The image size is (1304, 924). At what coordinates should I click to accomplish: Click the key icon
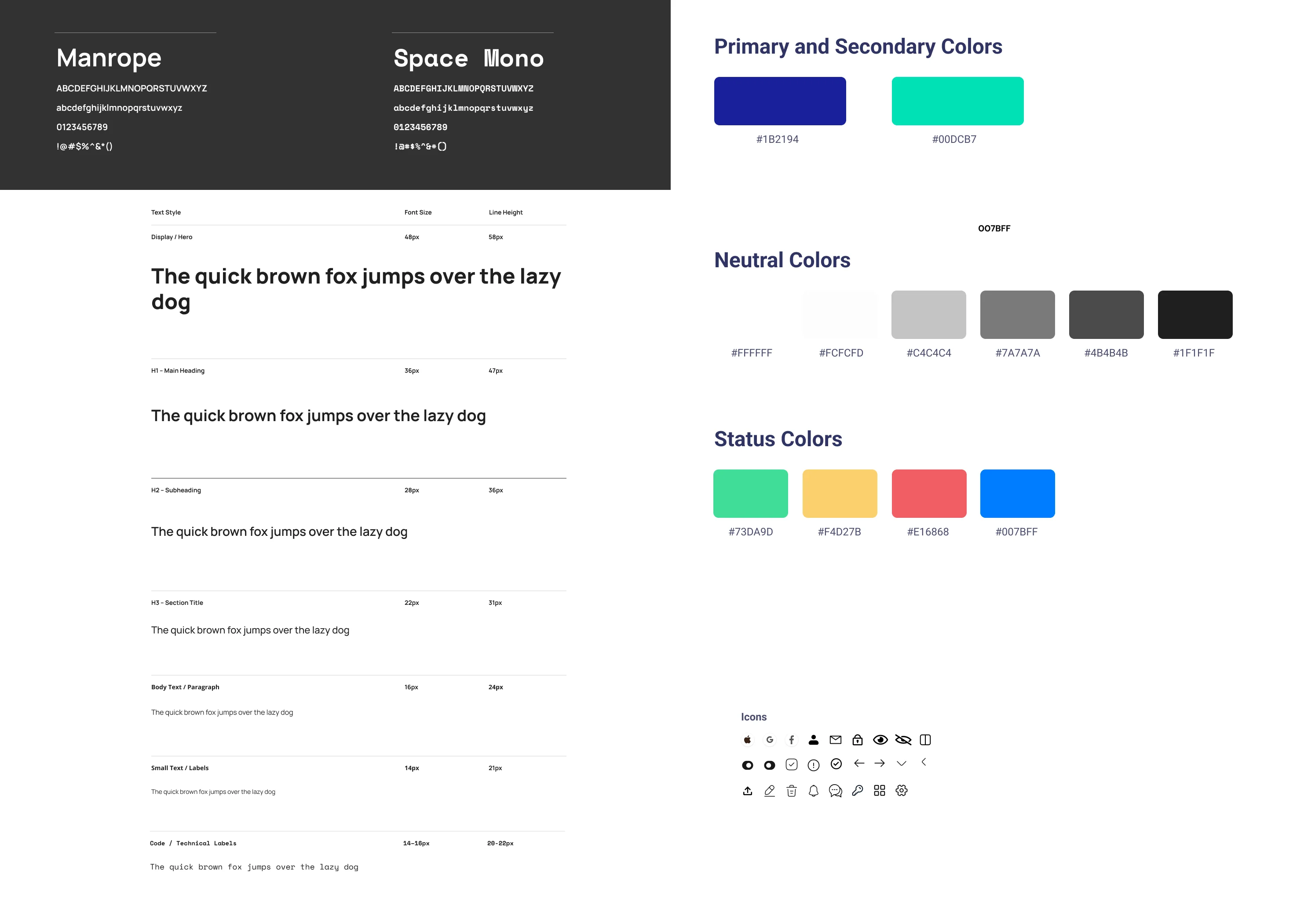(x=858, y=790)
